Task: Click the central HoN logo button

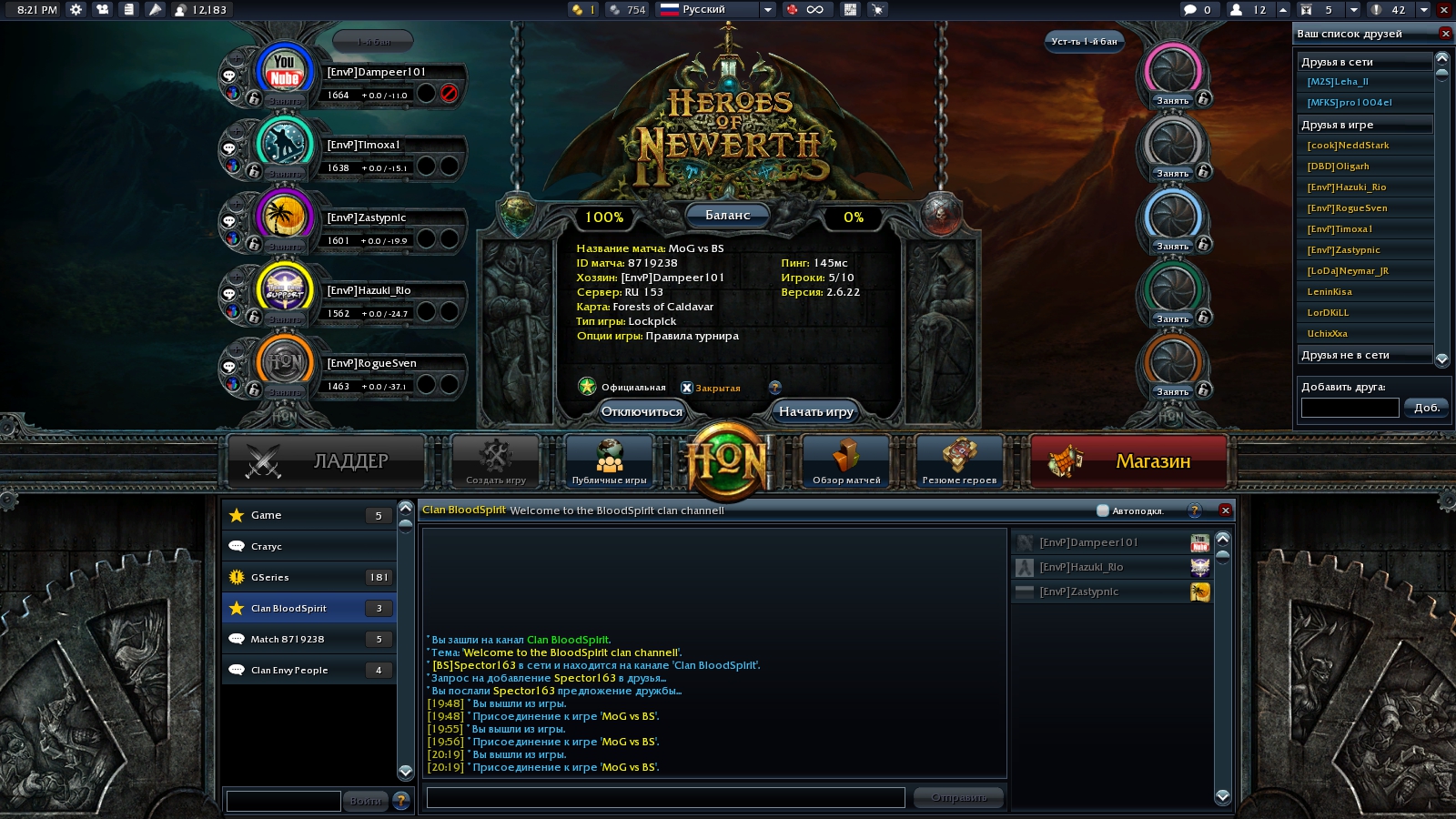Action: [x=727, y=461]
